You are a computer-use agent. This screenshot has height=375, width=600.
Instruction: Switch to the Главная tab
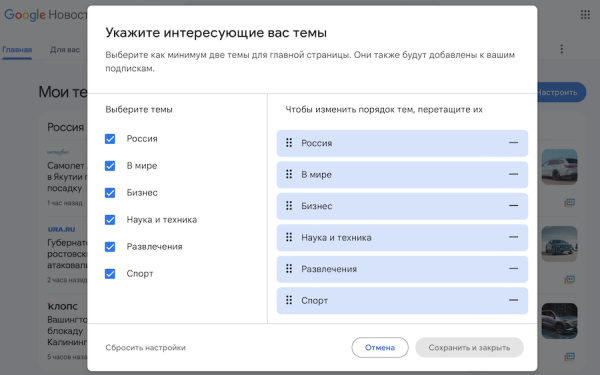coord(17,50)
